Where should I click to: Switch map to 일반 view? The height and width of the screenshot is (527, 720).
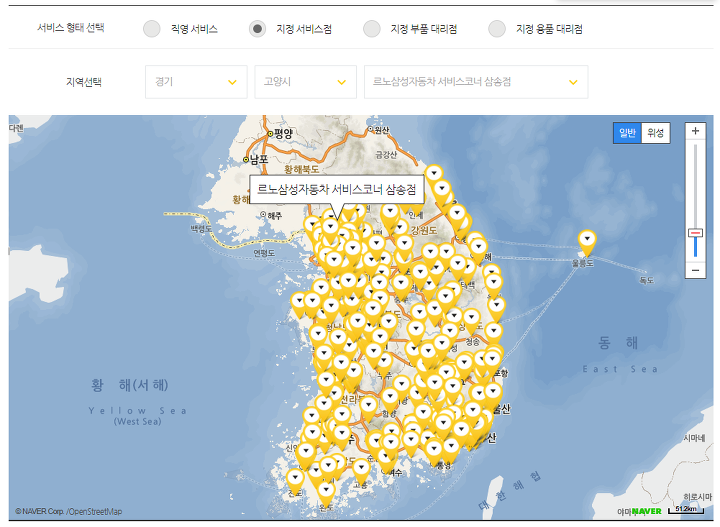(x=627, y=133)
